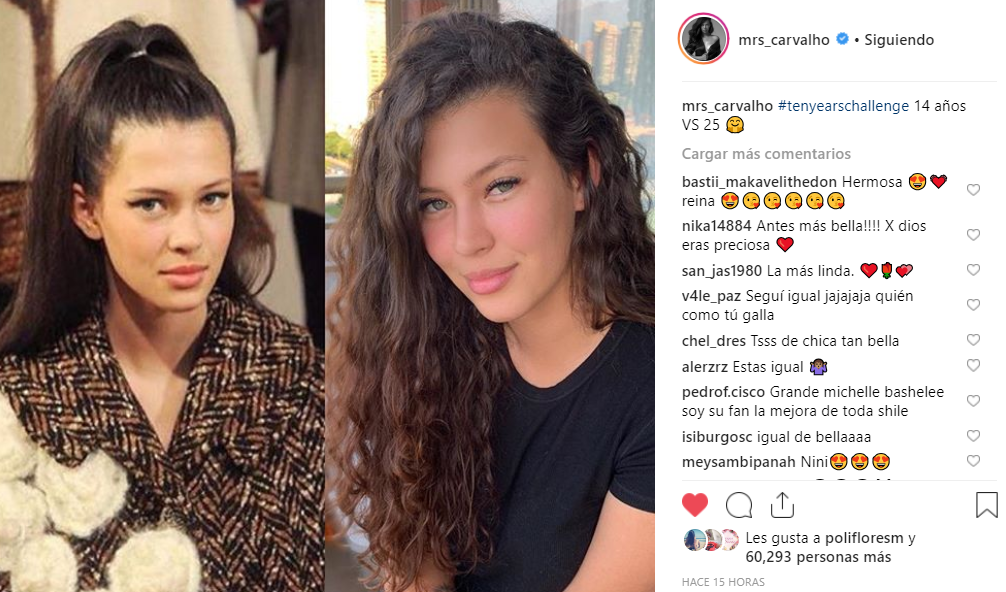Open pedrof.cisco commenter profile
The width and height of the screenshot is (1006, 592).
(723, 392)
